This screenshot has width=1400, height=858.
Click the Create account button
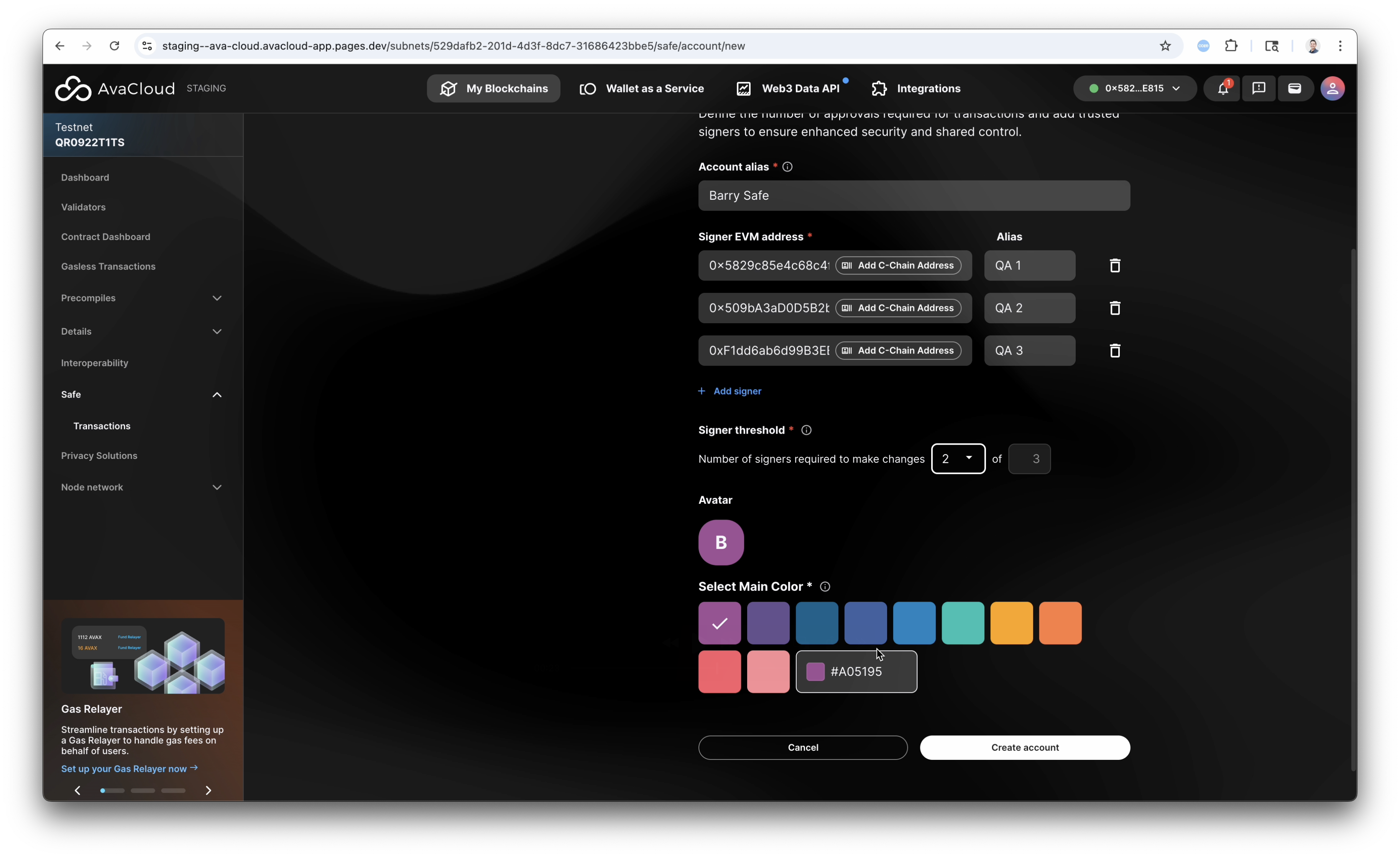click(1024, 748)
